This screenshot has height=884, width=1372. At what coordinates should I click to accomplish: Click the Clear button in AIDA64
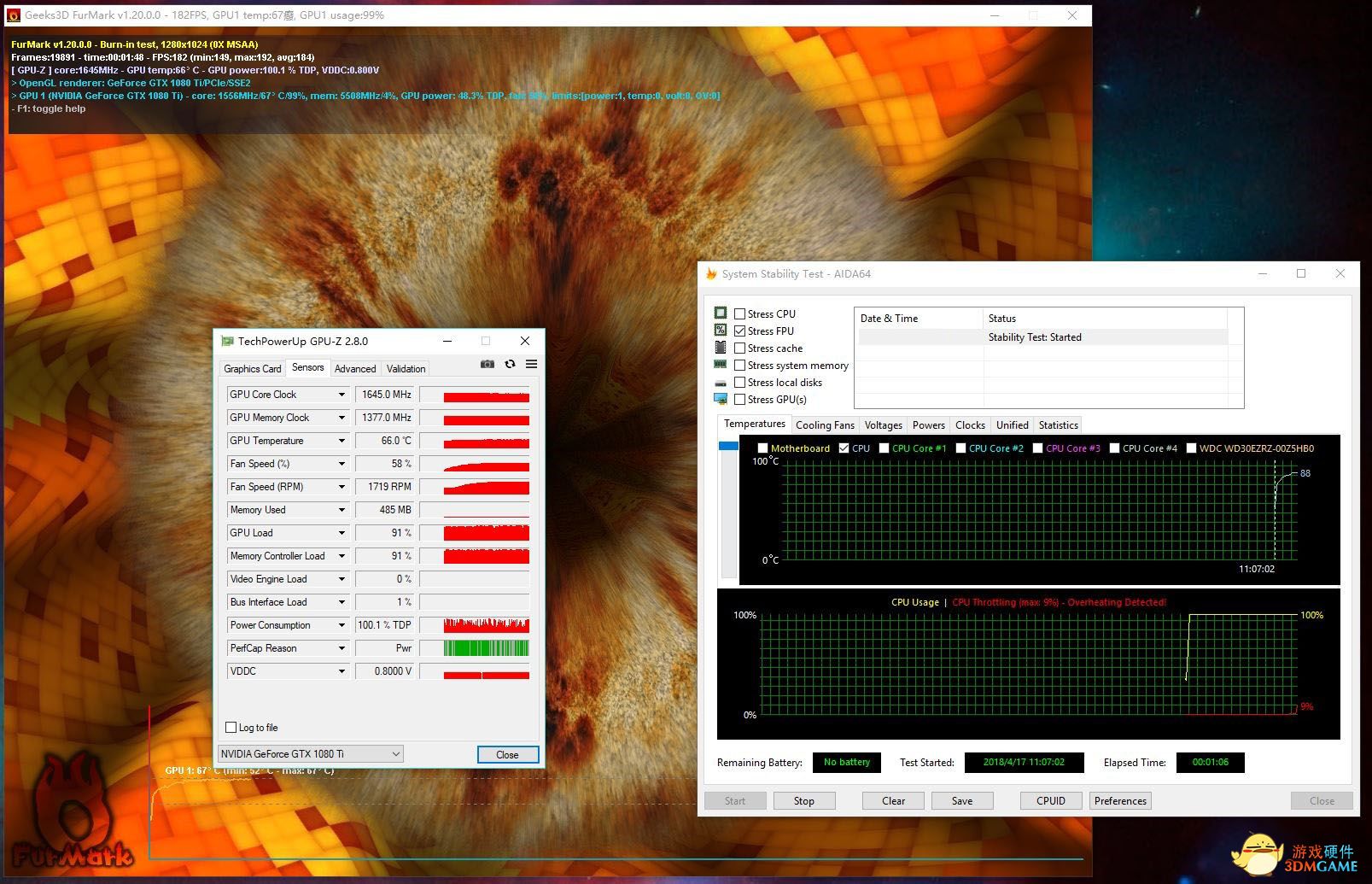pos(893,801)
